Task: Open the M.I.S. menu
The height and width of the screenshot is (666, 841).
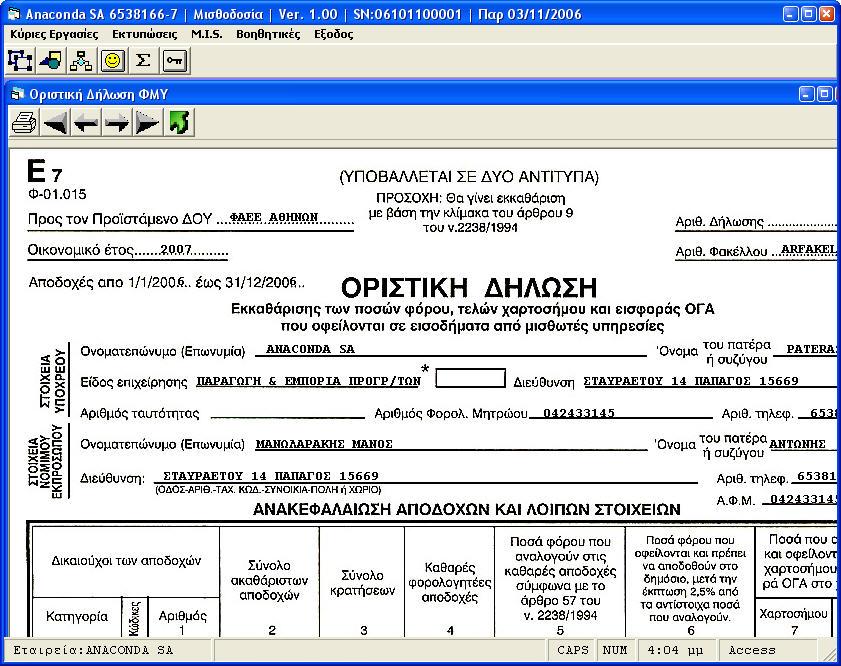Action: click(x=206, y=34)
